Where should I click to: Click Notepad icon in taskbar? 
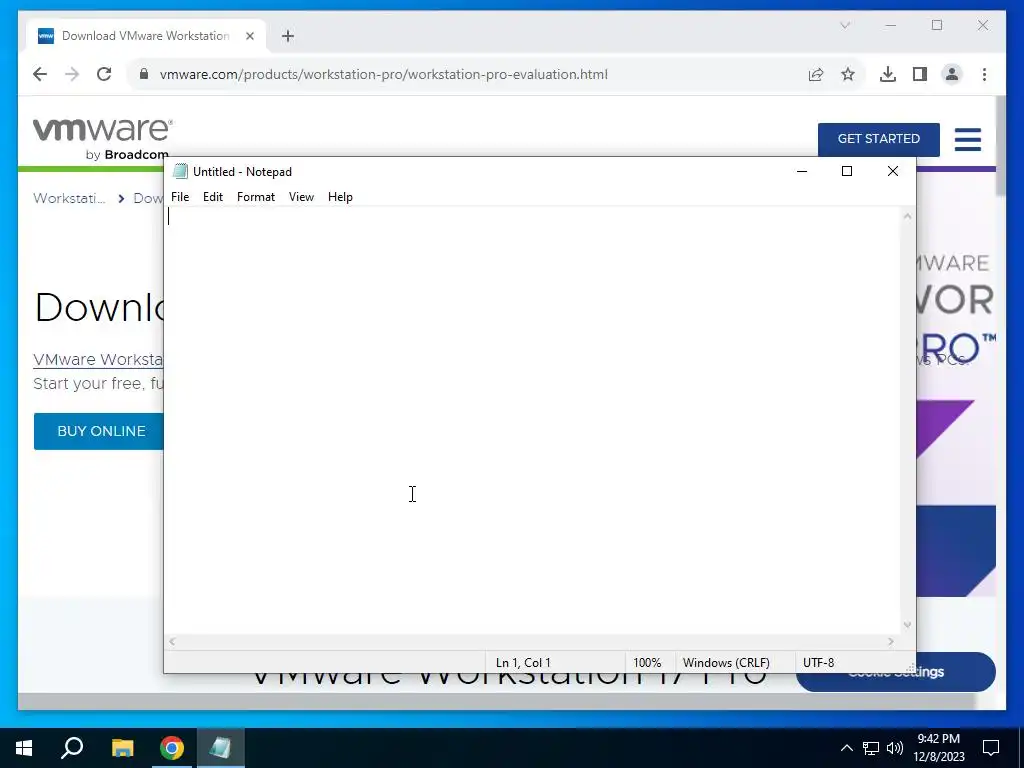click(x=221, y=748)
